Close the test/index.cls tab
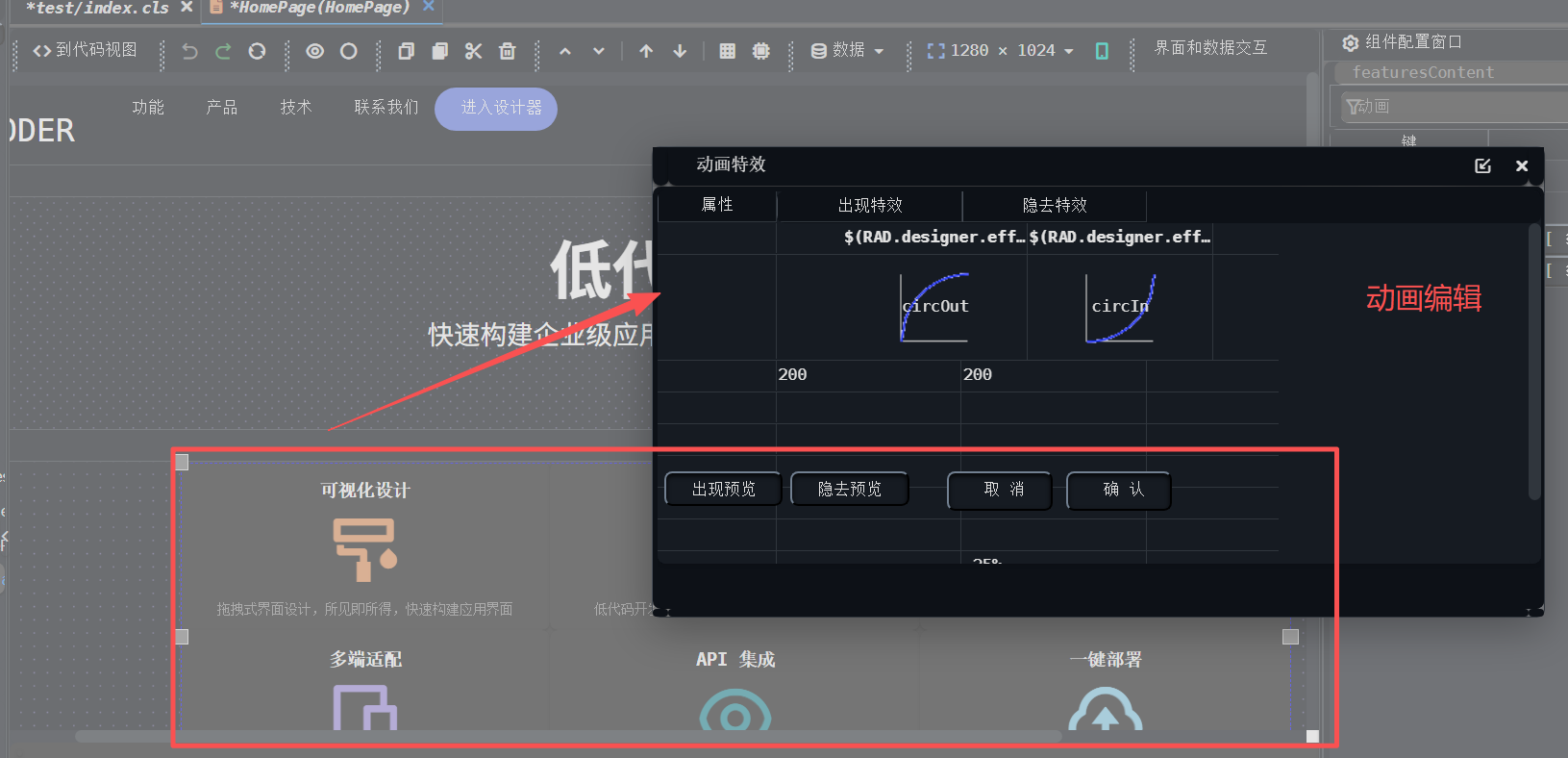 pyautogui.click(x=187, y=7)
